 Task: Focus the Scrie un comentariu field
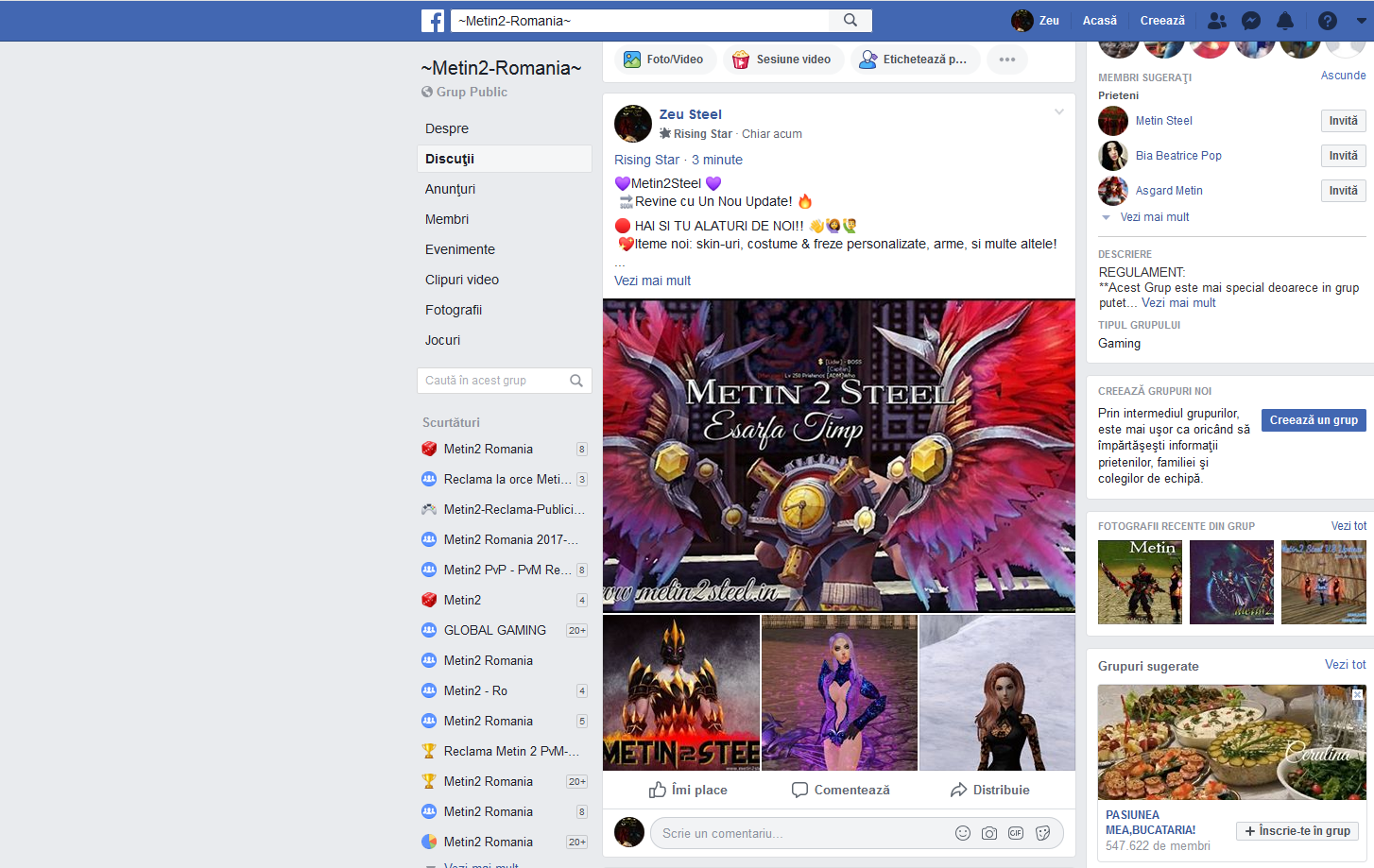[x=803, y=833]
